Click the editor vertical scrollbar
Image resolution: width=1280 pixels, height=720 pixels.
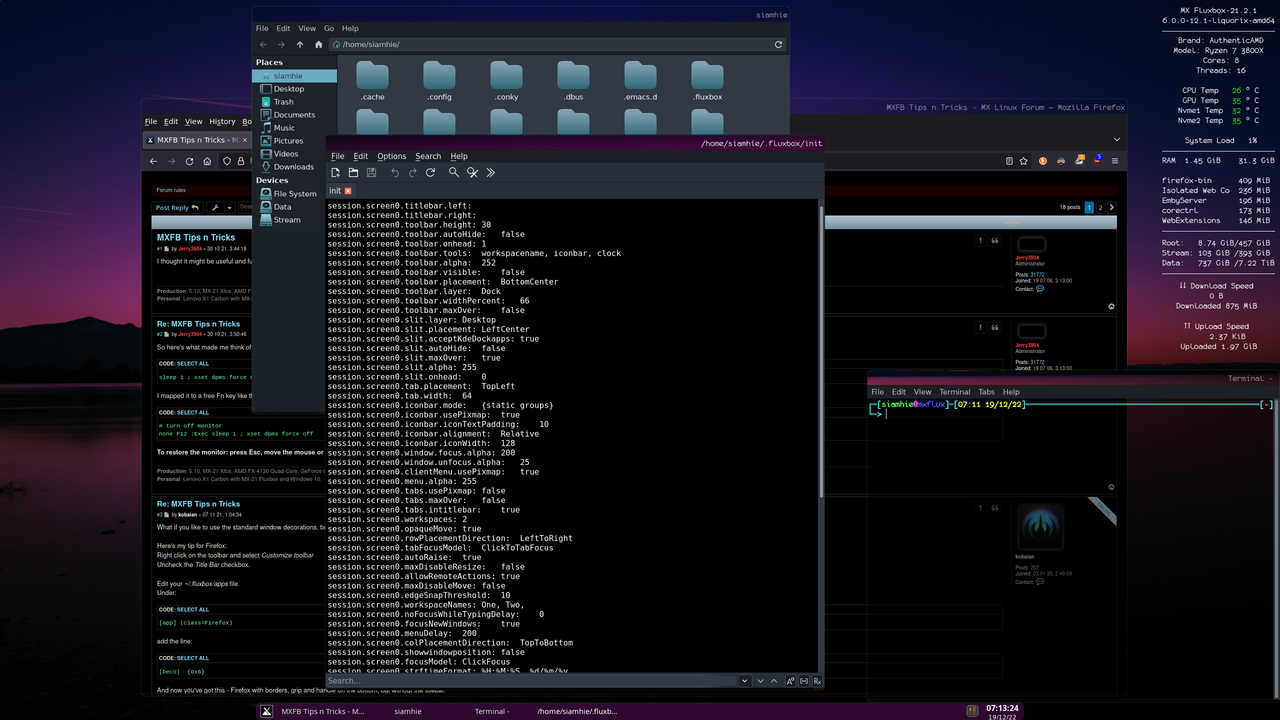(822, 350)
